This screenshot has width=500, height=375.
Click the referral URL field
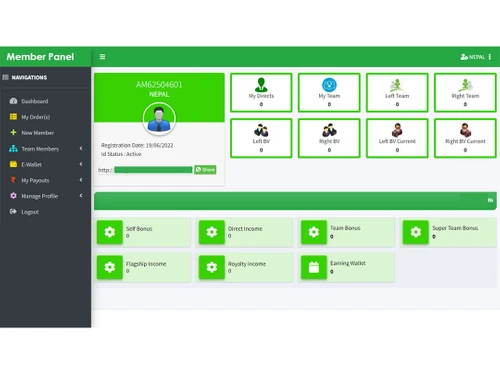(x=145, y=170)
